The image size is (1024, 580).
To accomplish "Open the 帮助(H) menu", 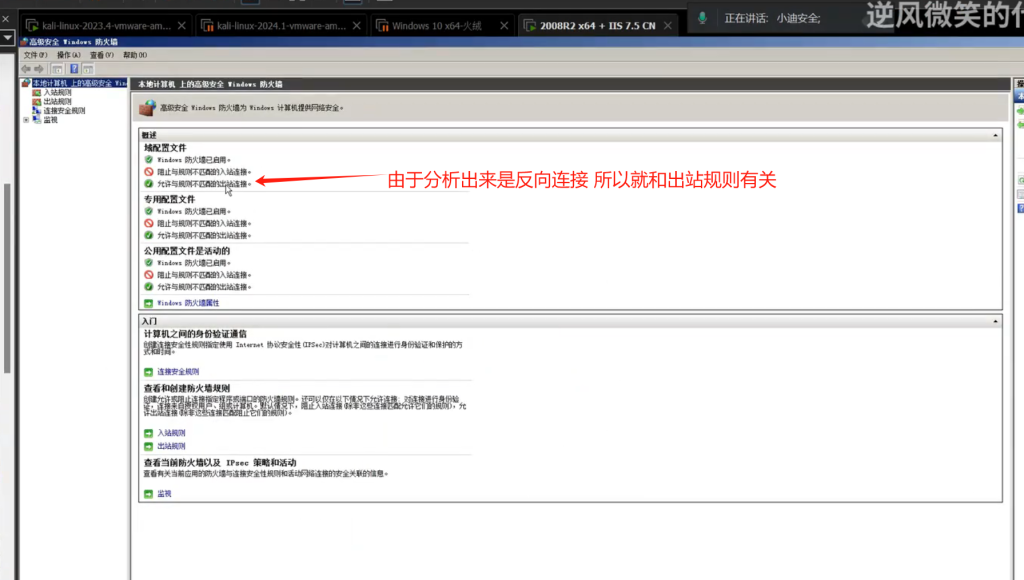I will [135, 56].
